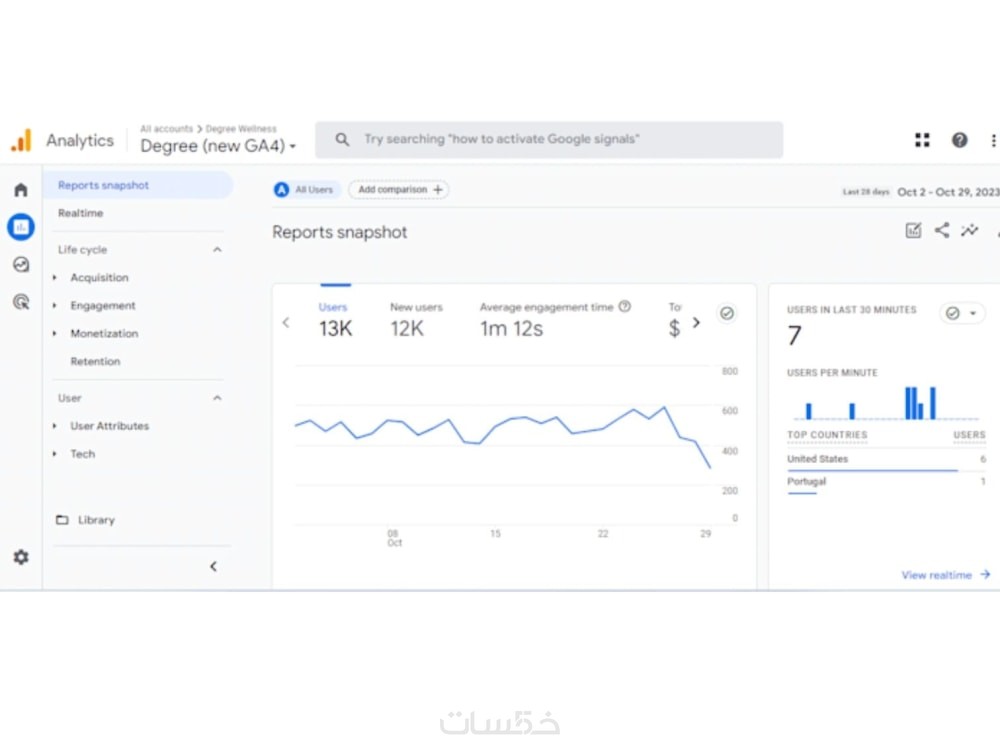Click the Library folder icon
This screenshot has width=1000, height=750.
pos(62,520)
